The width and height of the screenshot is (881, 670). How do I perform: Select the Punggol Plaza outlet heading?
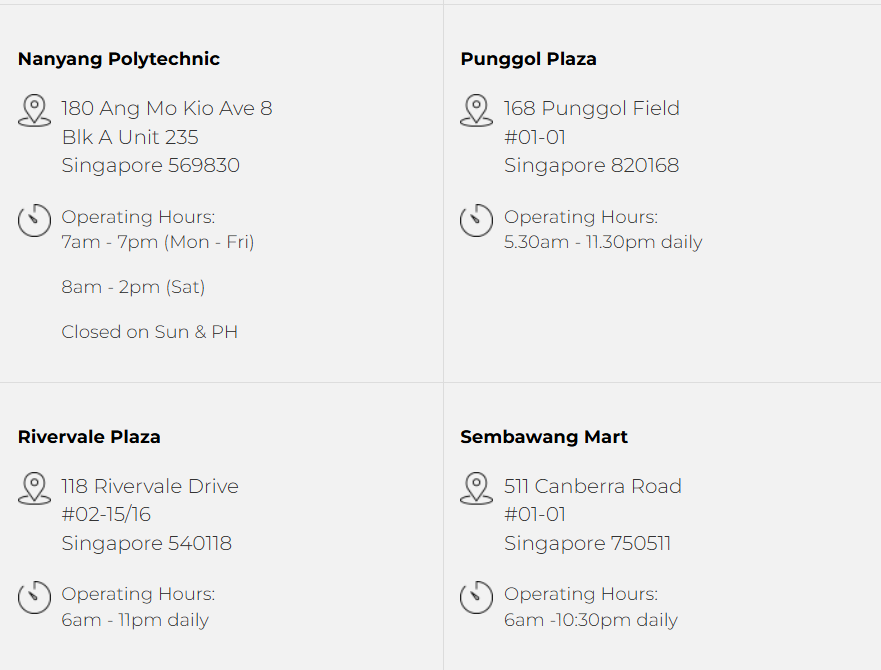[528, 59]
